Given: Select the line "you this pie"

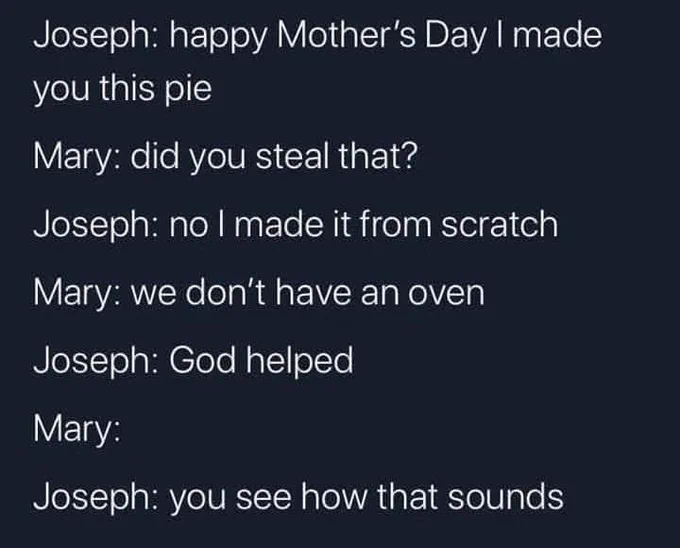Looking at the screenshot, I should pos(123,88).
